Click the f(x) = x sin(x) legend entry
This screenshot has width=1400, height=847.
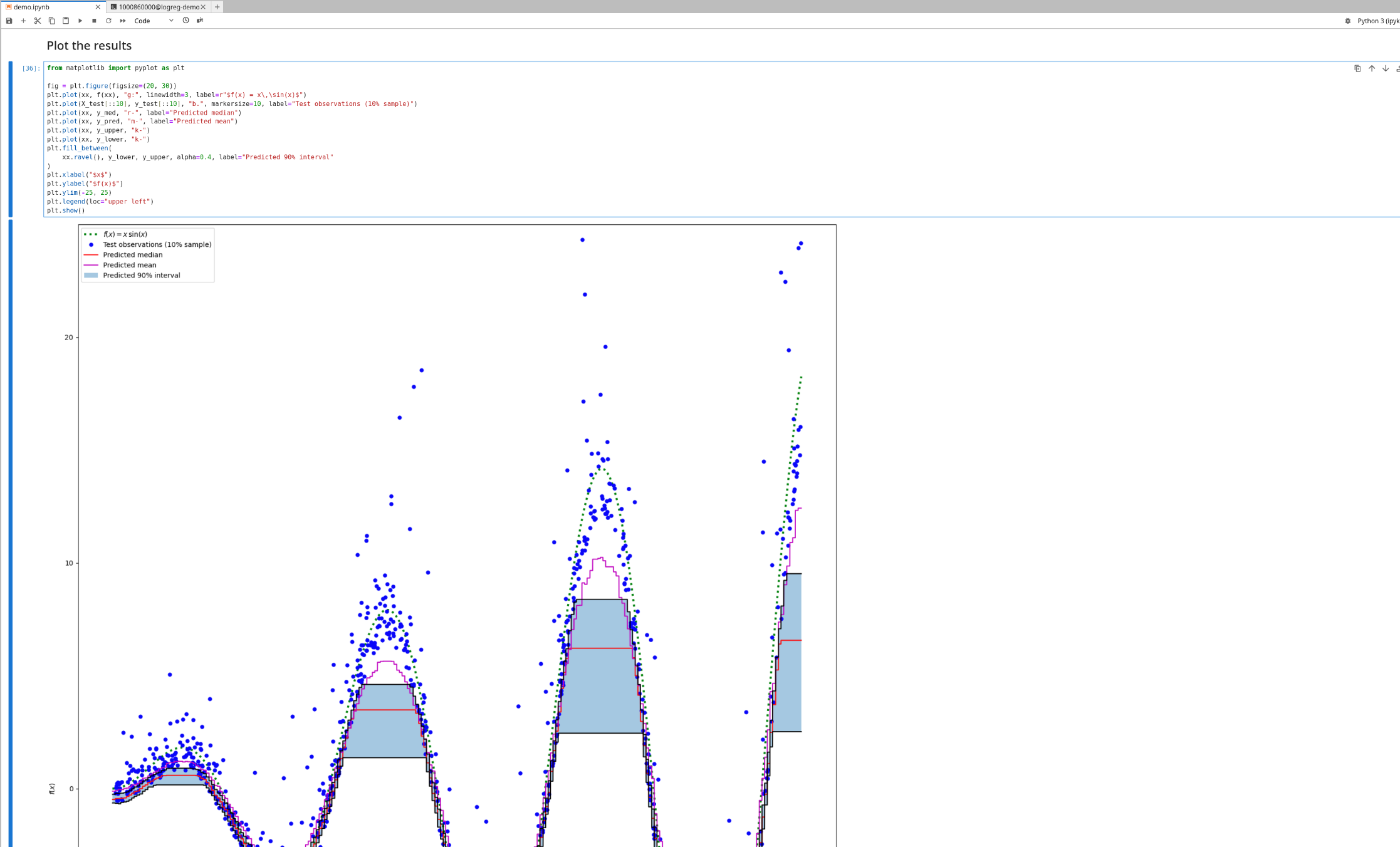(x=125, y=234)
